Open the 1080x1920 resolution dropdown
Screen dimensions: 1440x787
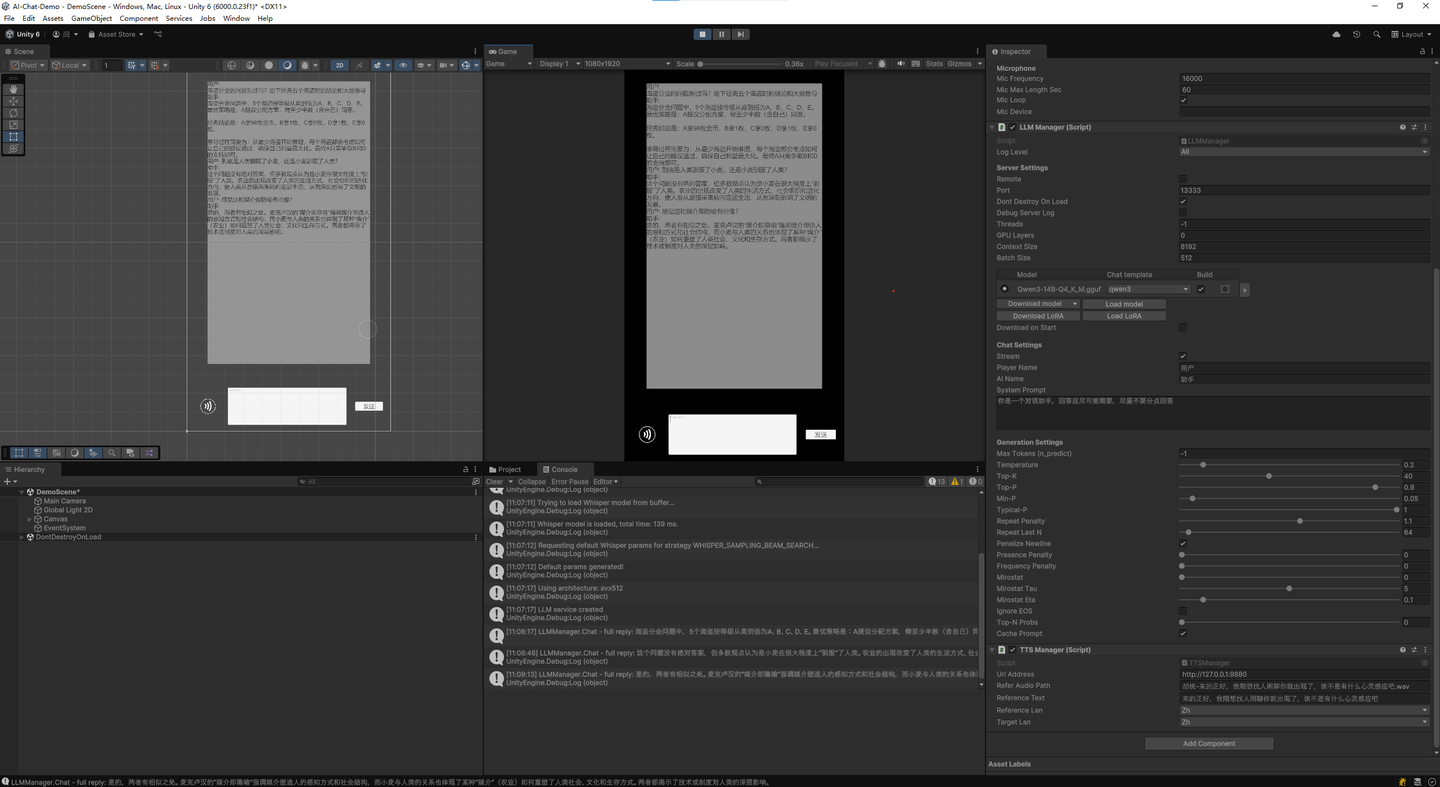627,64
